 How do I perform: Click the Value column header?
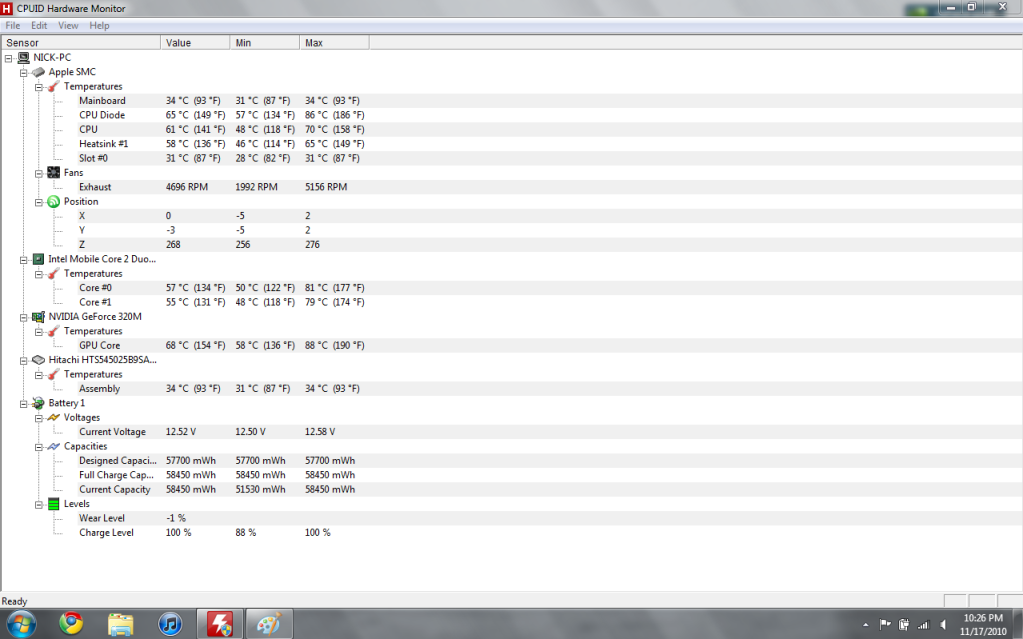[x=195, y=42]
